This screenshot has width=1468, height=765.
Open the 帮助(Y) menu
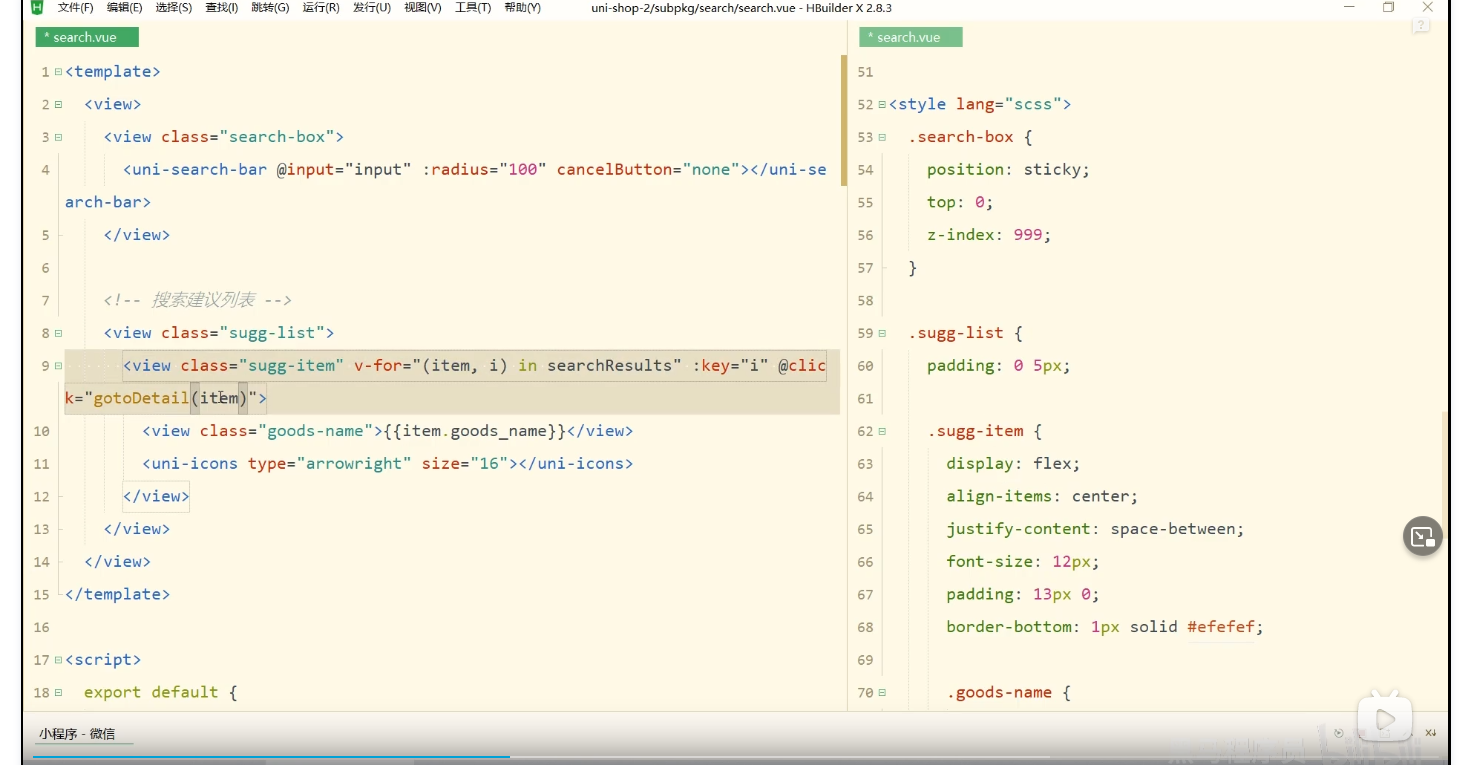coord(522,7)
